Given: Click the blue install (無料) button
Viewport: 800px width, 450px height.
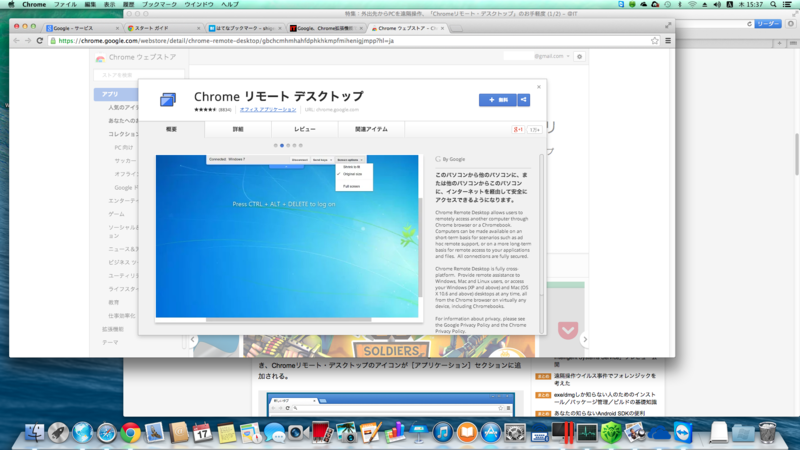Looking at the screenshot, I should point(497,99).
